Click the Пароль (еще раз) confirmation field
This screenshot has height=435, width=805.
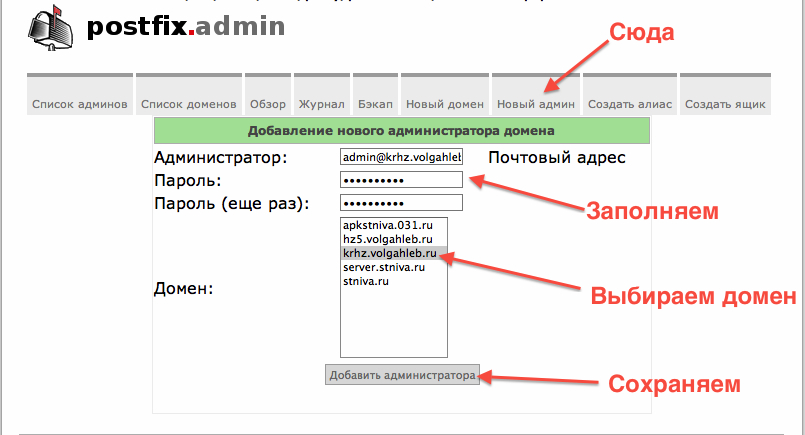pos(401,203)
